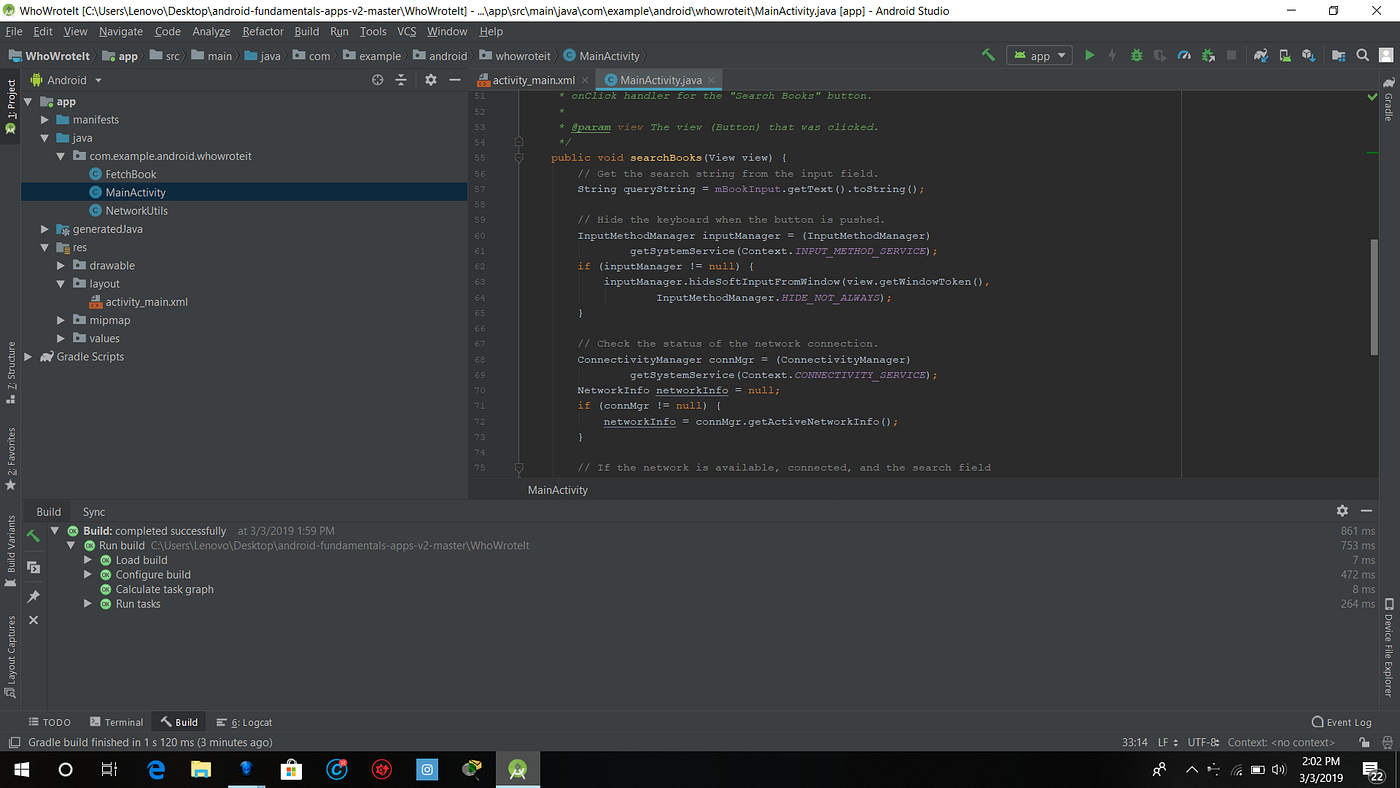Run the app with the green Run button

[1090, 55]
